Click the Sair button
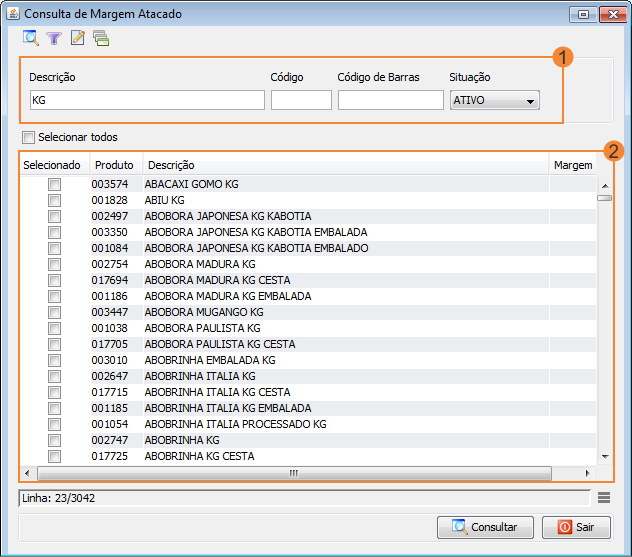This screenshot has width=632, height=557. coord(576,527)
